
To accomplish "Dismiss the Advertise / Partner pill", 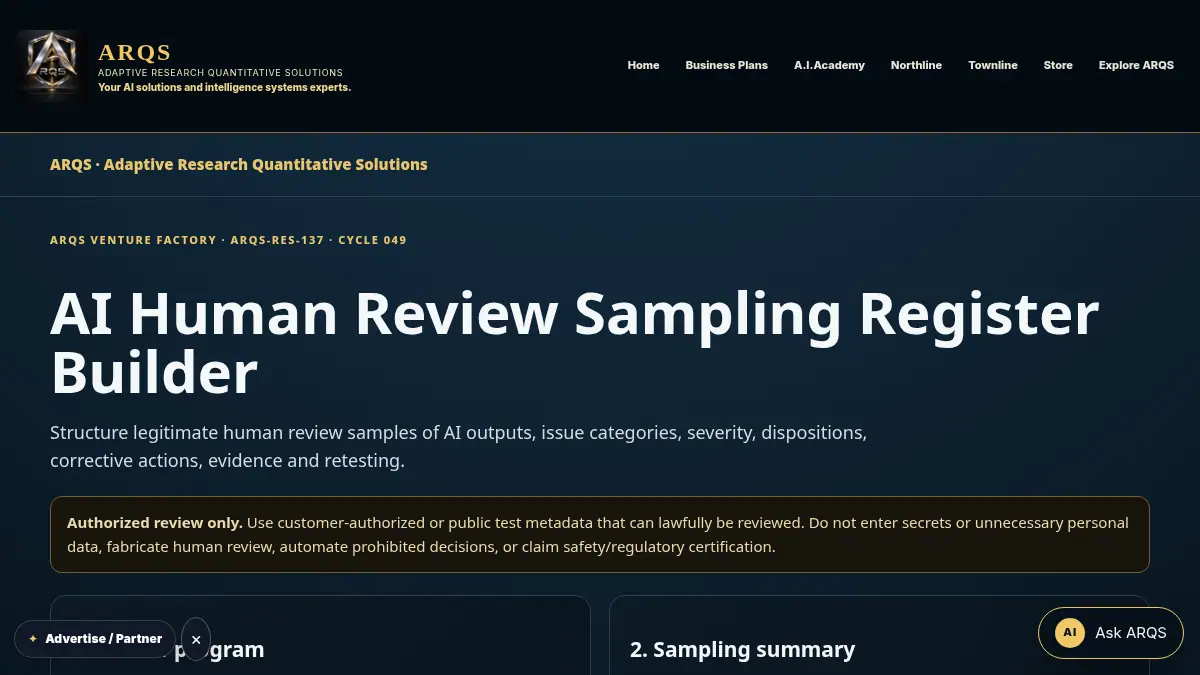I will 196,639.
